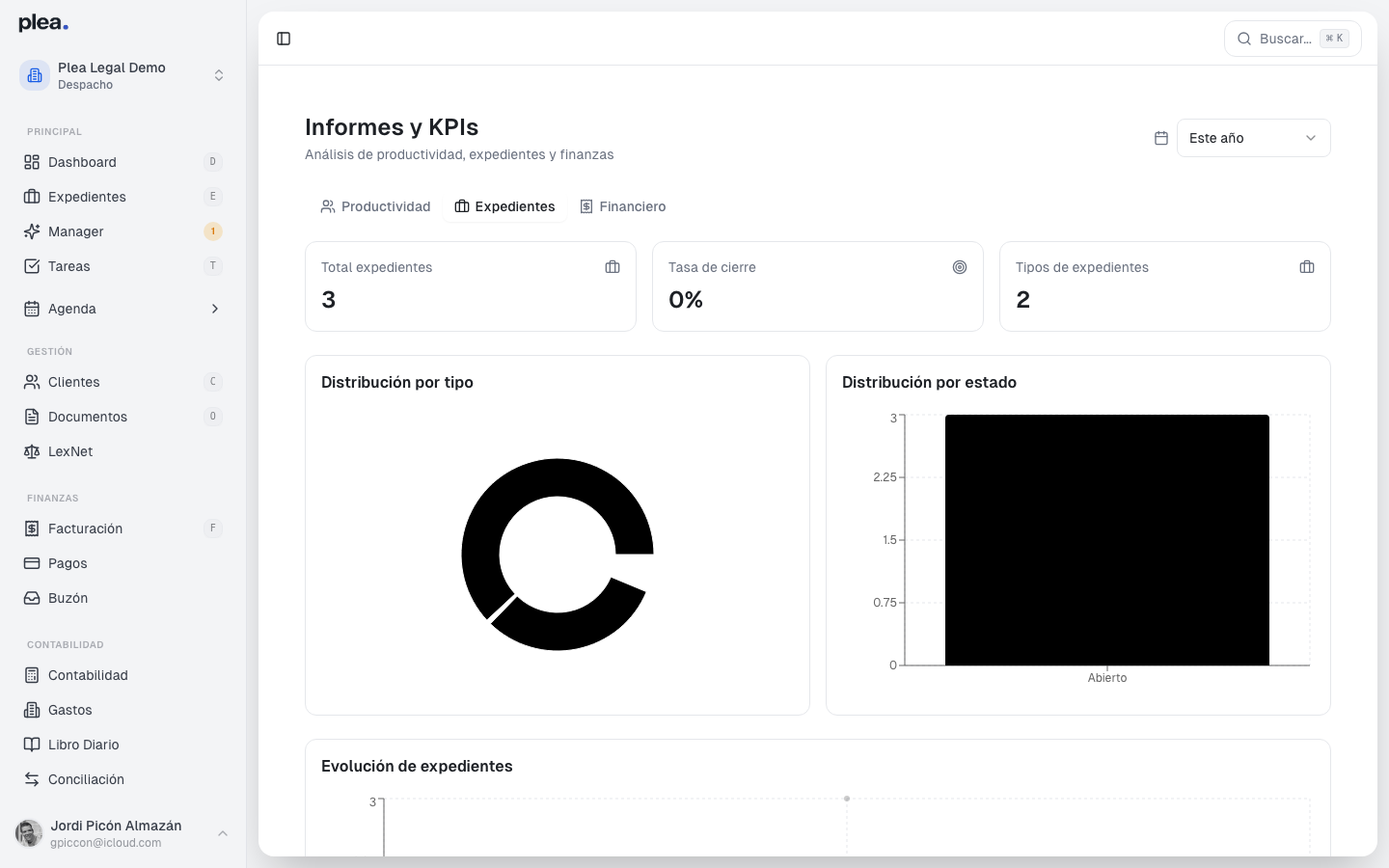
Task: Click the Gastos sidebar label
Action: pos(70,710)
